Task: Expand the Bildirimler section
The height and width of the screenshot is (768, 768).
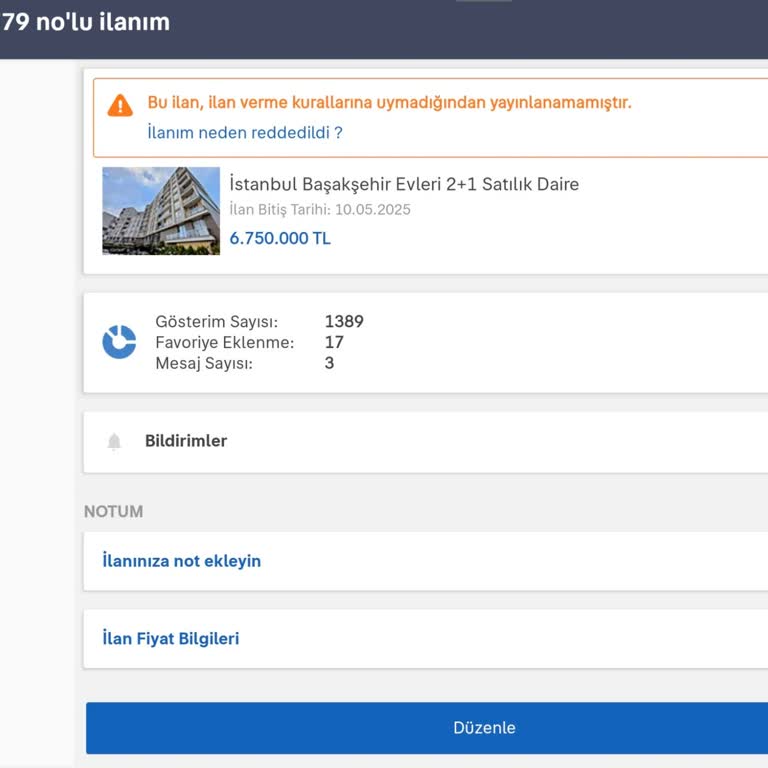Action: coord(186,441)
